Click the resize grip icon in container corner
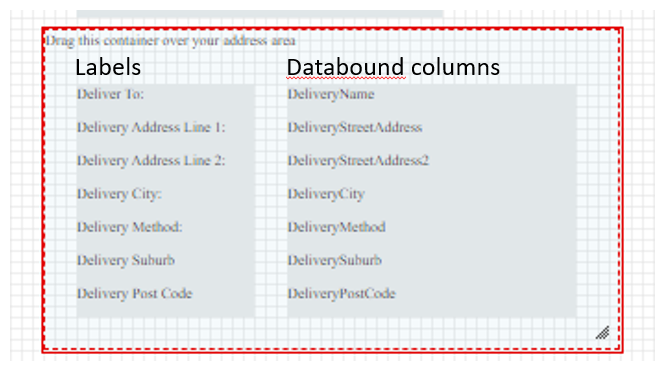 point(602,332)
